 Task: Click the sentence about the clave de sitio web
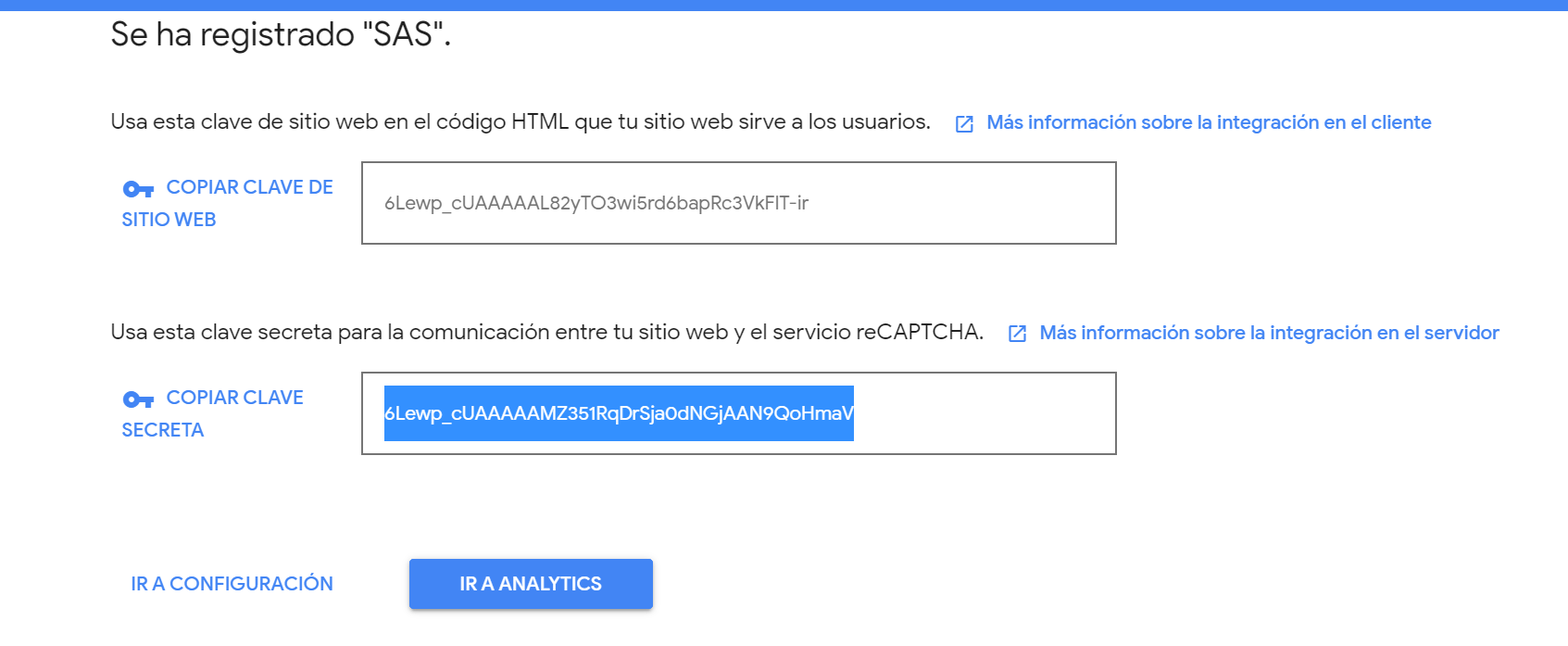coord(521,122)
